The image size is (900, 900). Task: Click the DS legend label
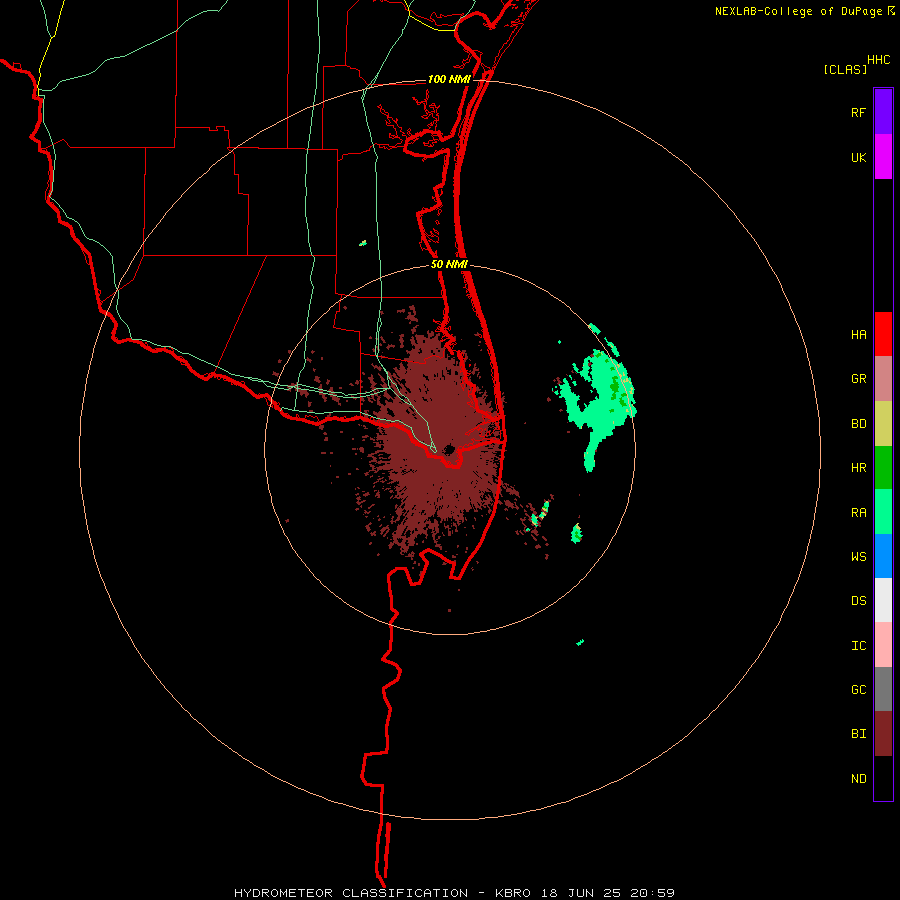(x=858, y=600)
